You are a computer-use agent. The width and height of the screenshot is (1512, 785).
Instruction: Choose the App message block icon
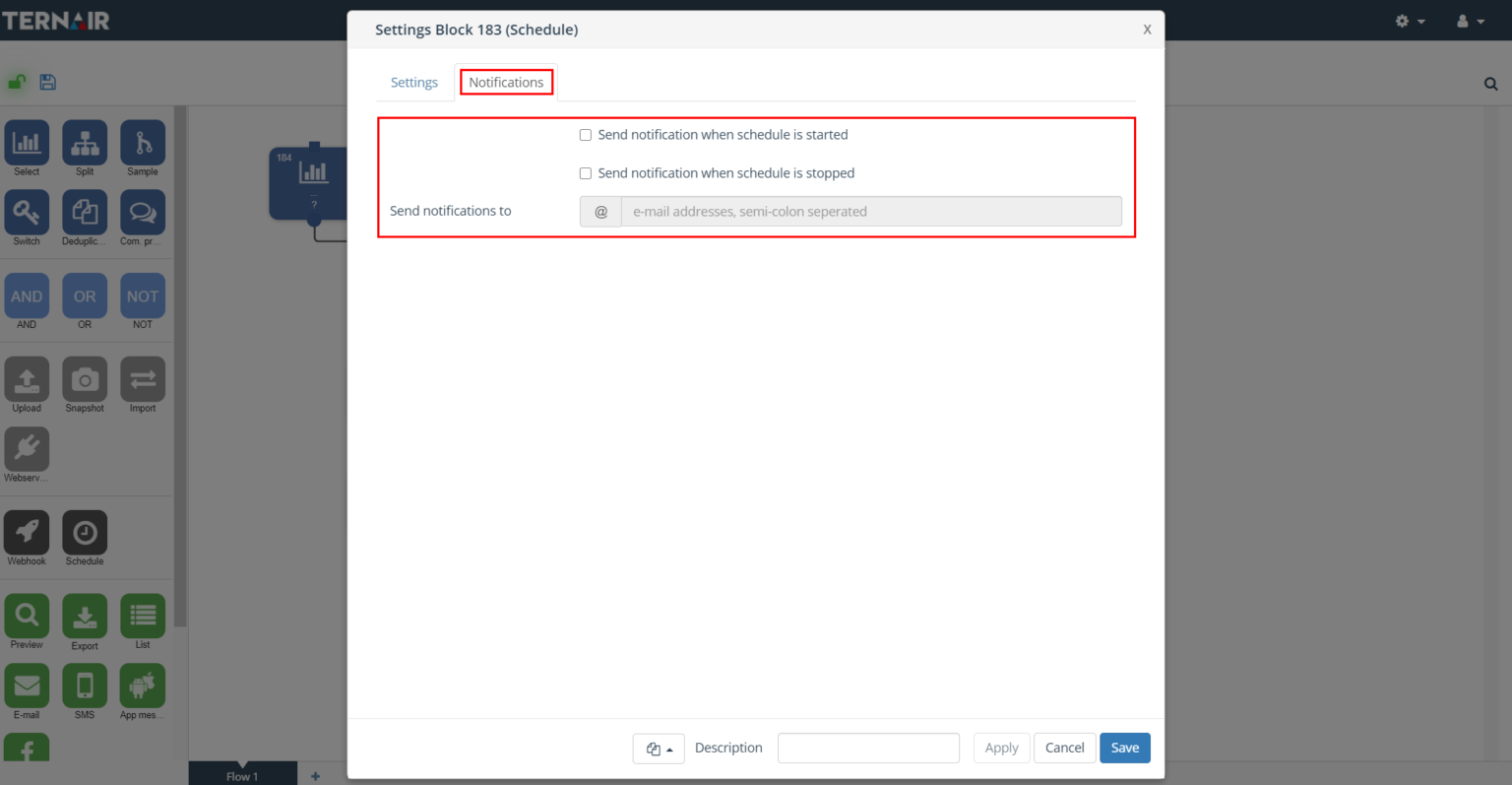click(143, 686)
